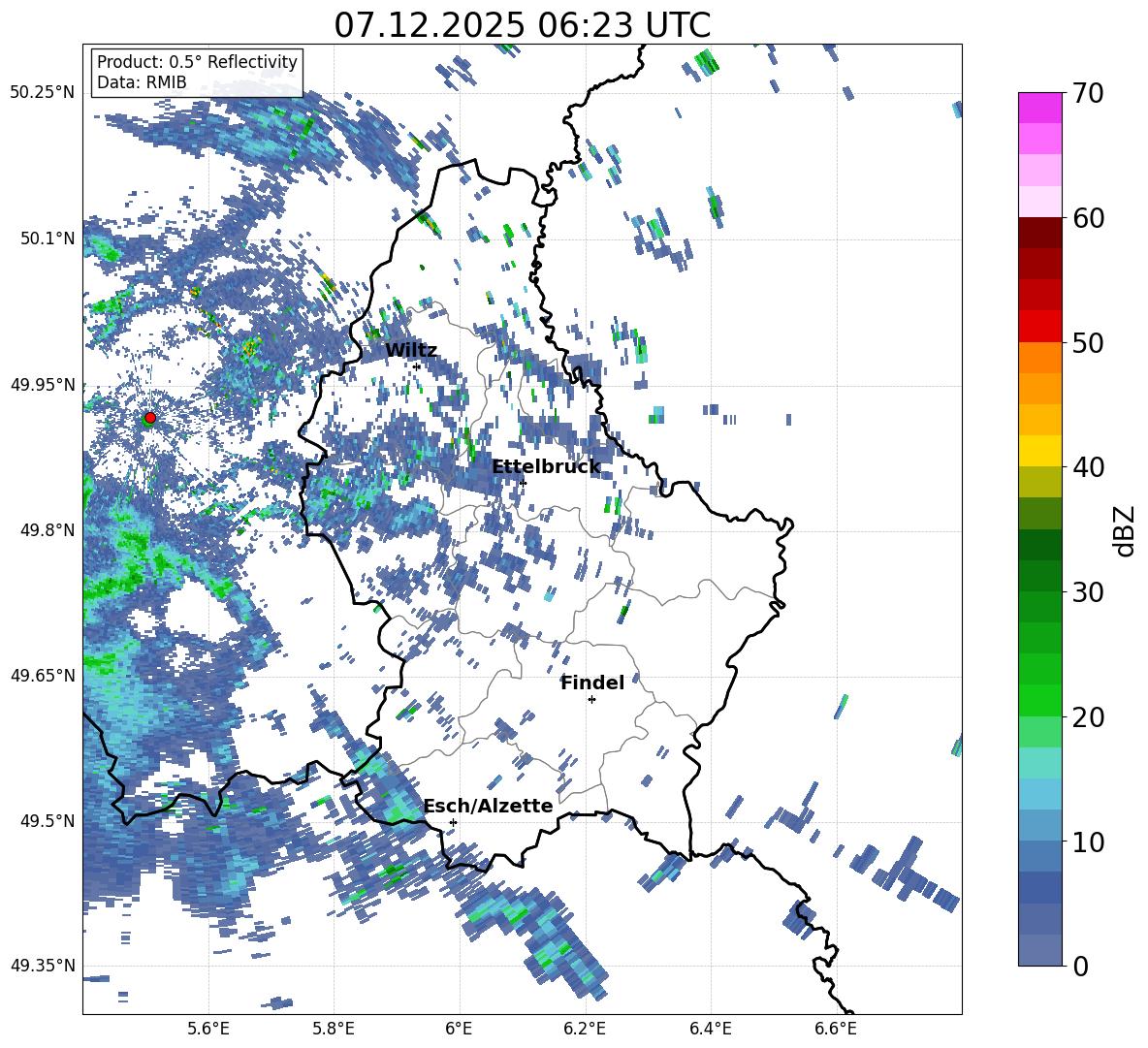Image resolution: width=1148 pixels, height=1048 pixels.
Task: Click the red radar site marker
Action: [x=150, y=417]
